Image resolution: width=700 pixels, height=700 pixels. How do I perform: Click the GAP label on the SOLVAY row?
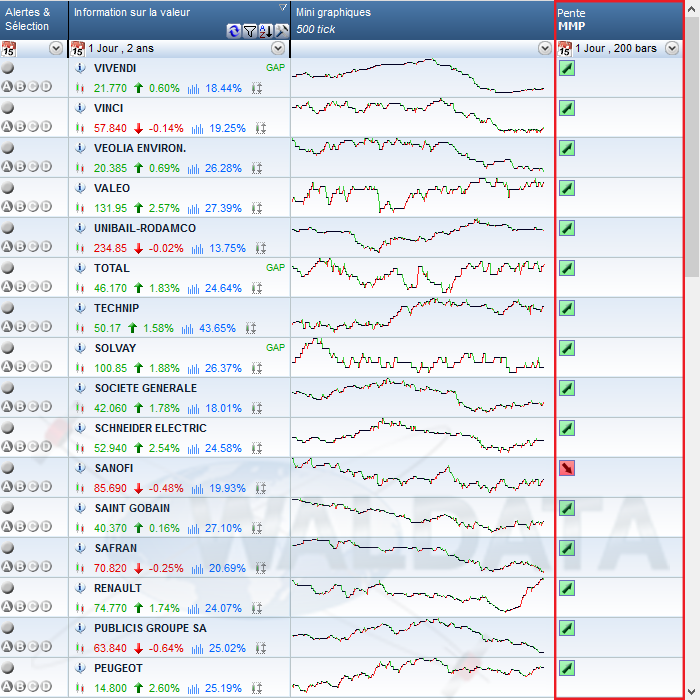[275, 347]
